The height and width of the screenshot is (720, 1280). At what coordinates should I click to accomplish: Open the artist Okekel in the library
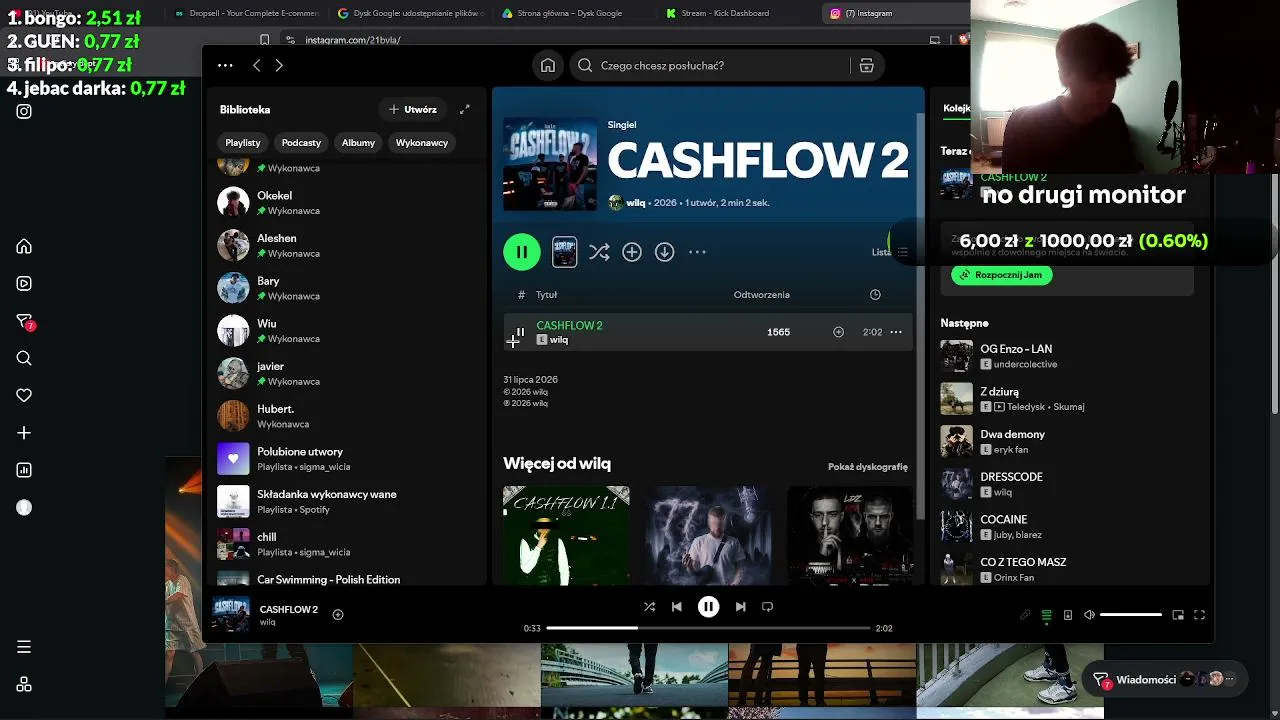[345, 203]
